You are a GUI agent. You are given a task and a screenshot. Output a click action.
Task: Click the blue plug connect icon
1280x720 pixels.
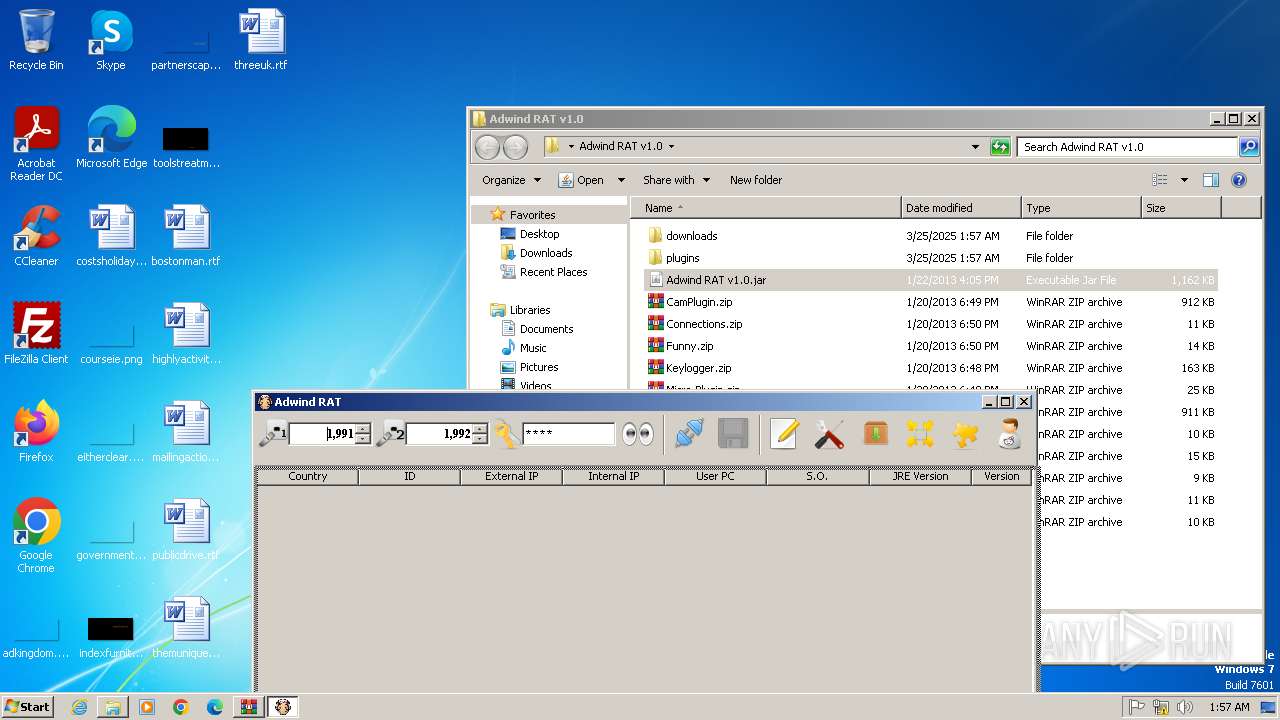689,434
